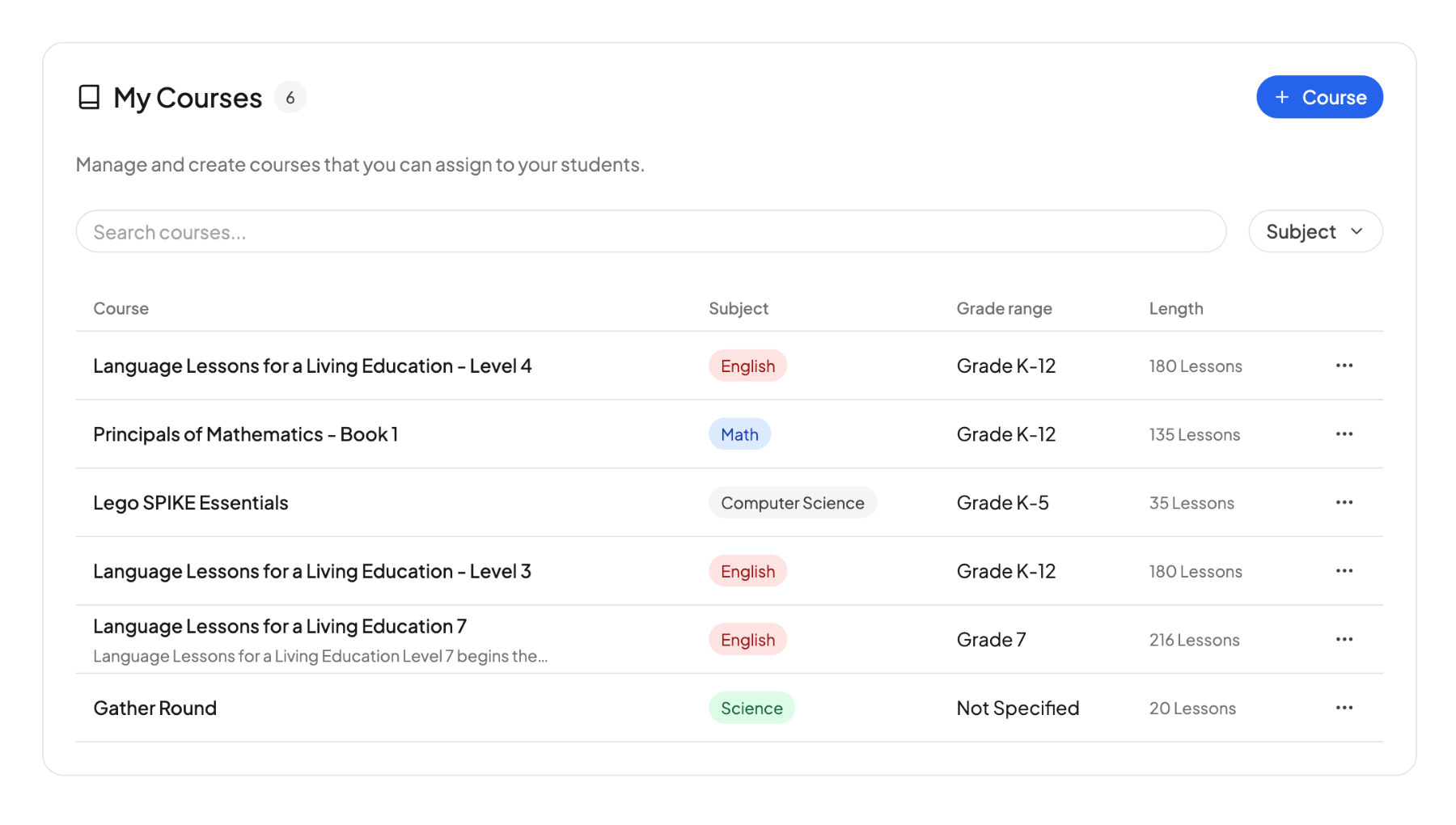
Task: Open more options for Language Lessons Level 3
Action: tap(1344, 571)
